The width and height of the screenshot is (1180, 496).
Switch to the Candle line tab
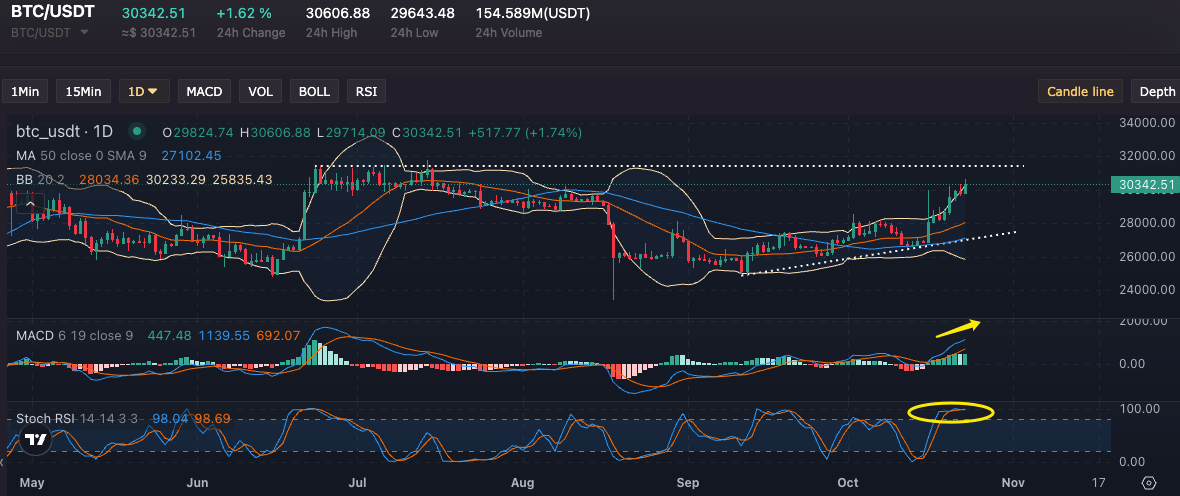[x=1079, y=91]
